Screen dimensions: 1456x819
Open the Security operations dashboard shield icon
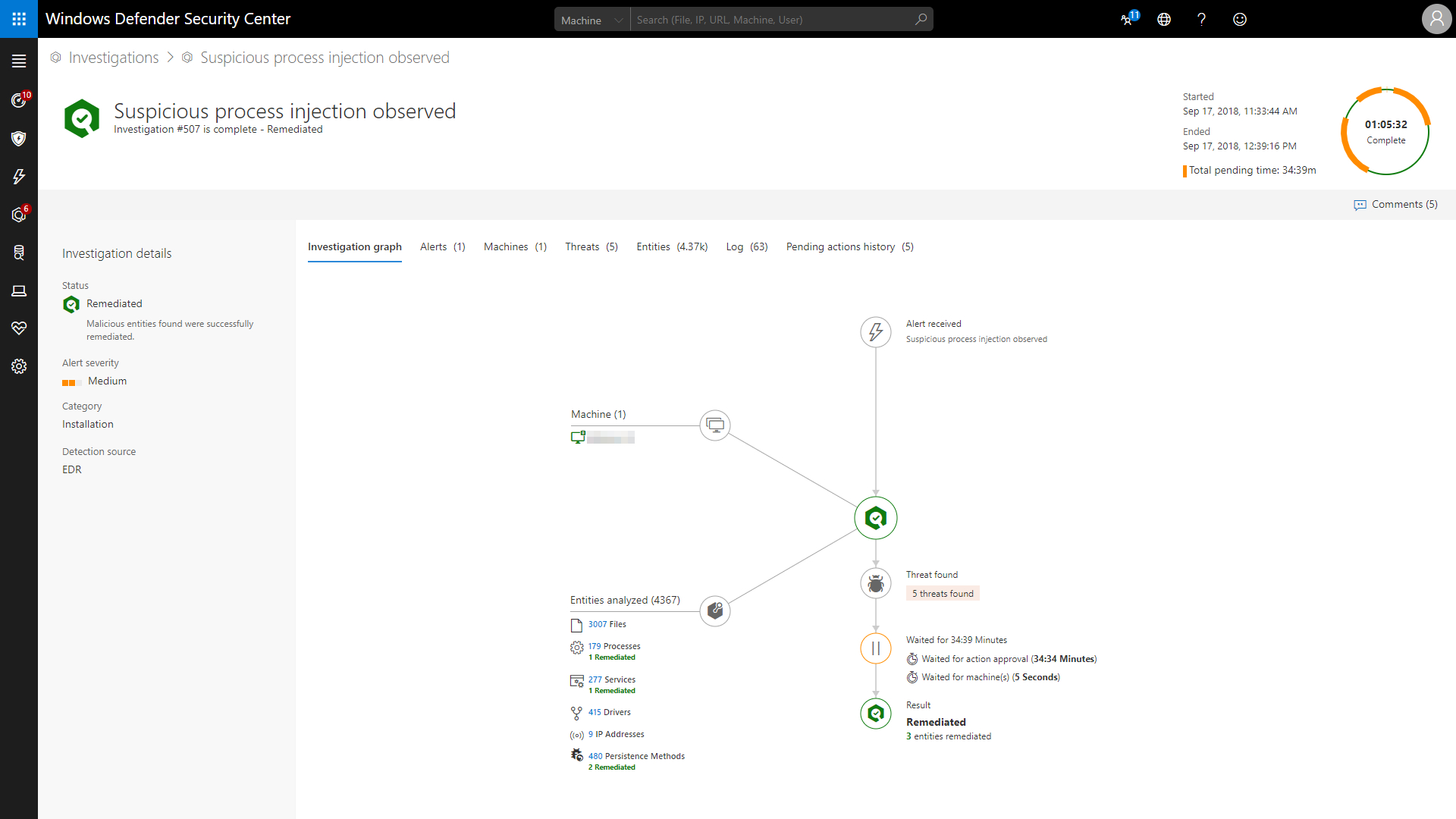[19, 139]
